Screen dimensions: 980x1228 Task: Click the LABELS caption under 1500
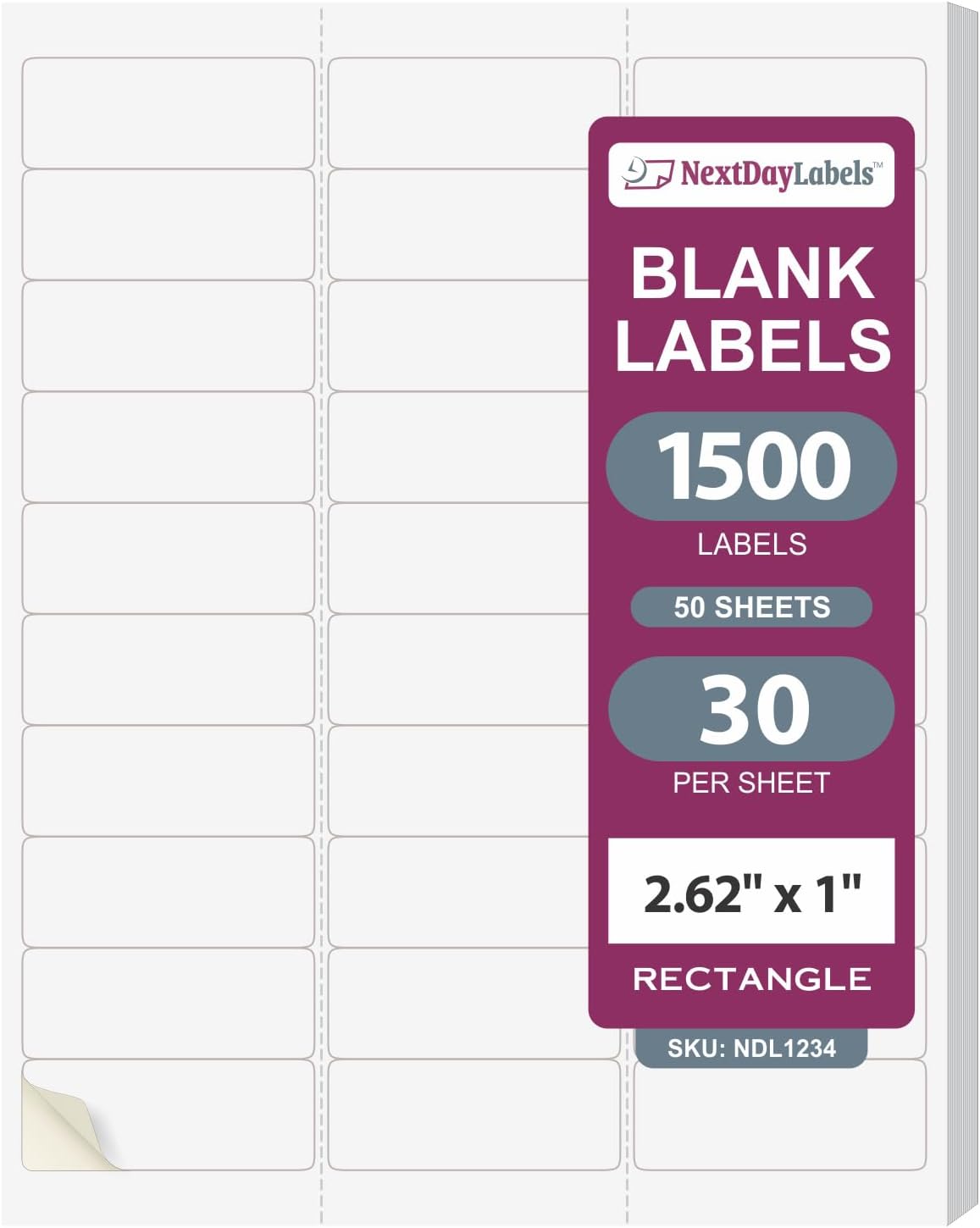751,544
